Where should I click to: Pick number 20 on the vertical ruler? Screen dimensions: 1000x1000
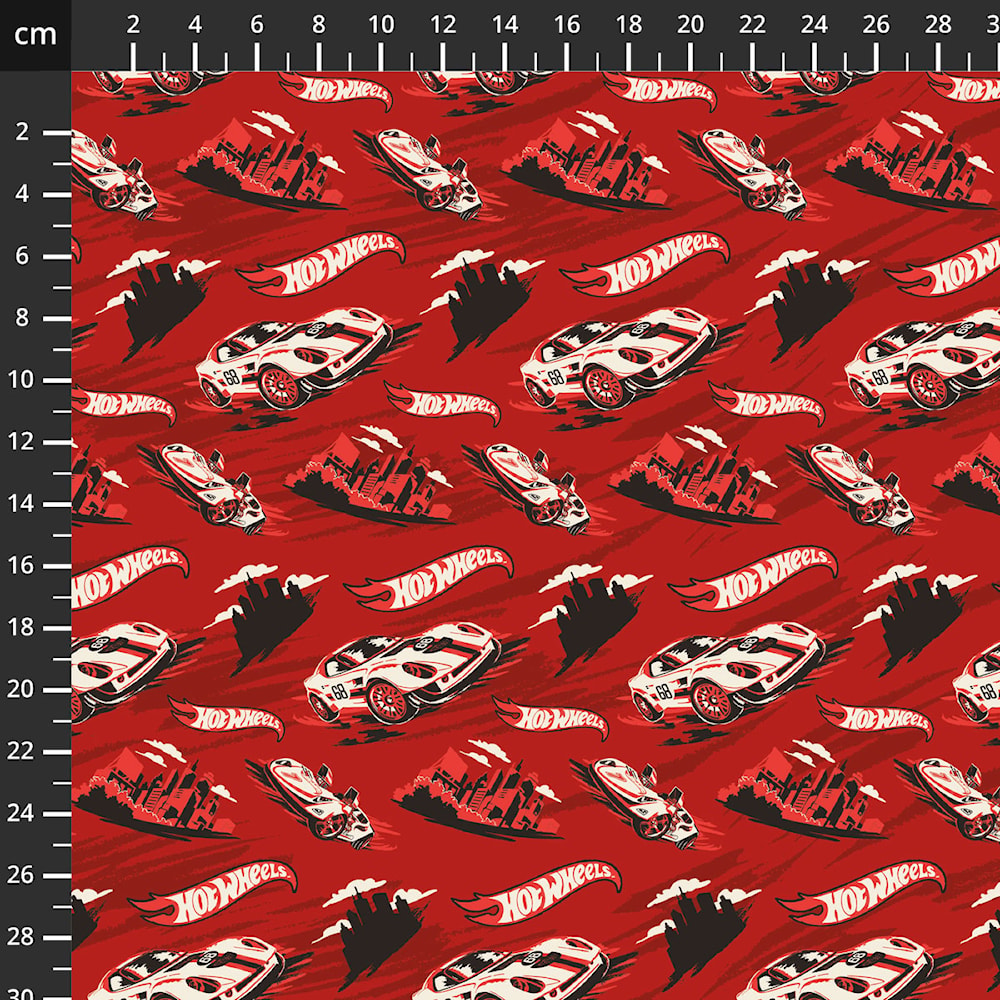click(x=20, y=689)
